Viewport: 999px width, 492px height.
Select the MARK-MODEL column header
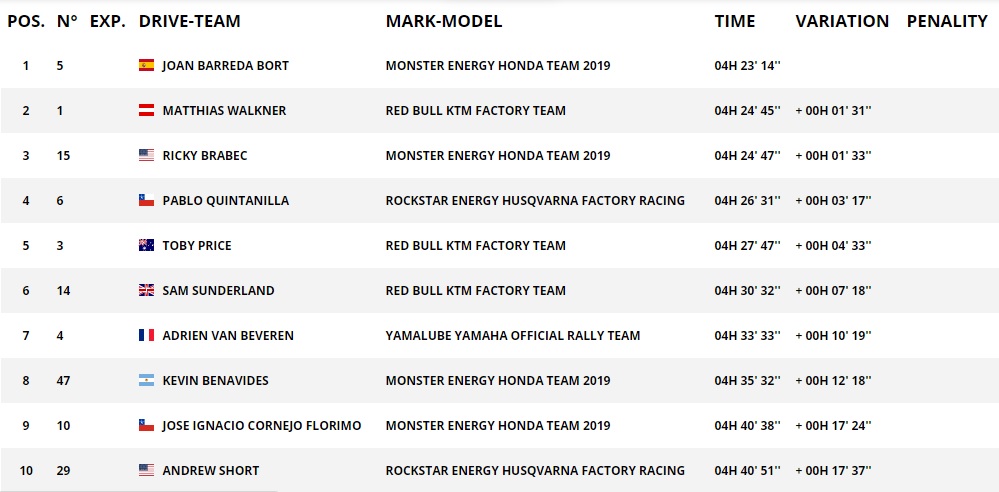[x=444, y=21]
